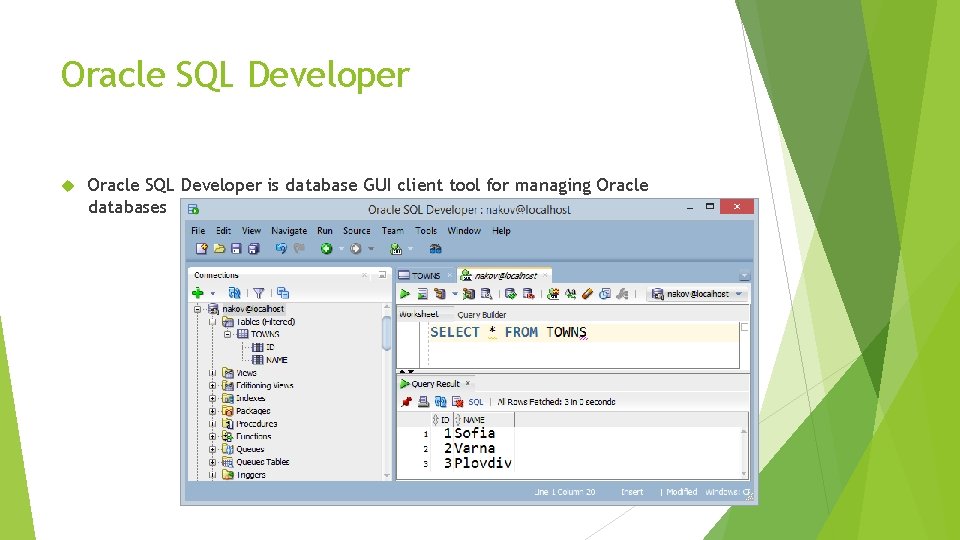960x540 pixels.
Task: Open the Tools menu
Action: click(426, 231)
